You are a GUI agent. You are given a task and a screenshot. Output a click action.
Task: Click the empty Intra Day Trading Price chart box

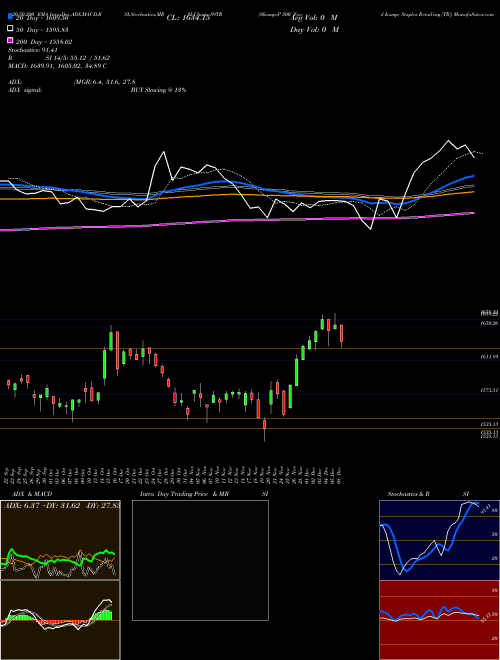200,560
